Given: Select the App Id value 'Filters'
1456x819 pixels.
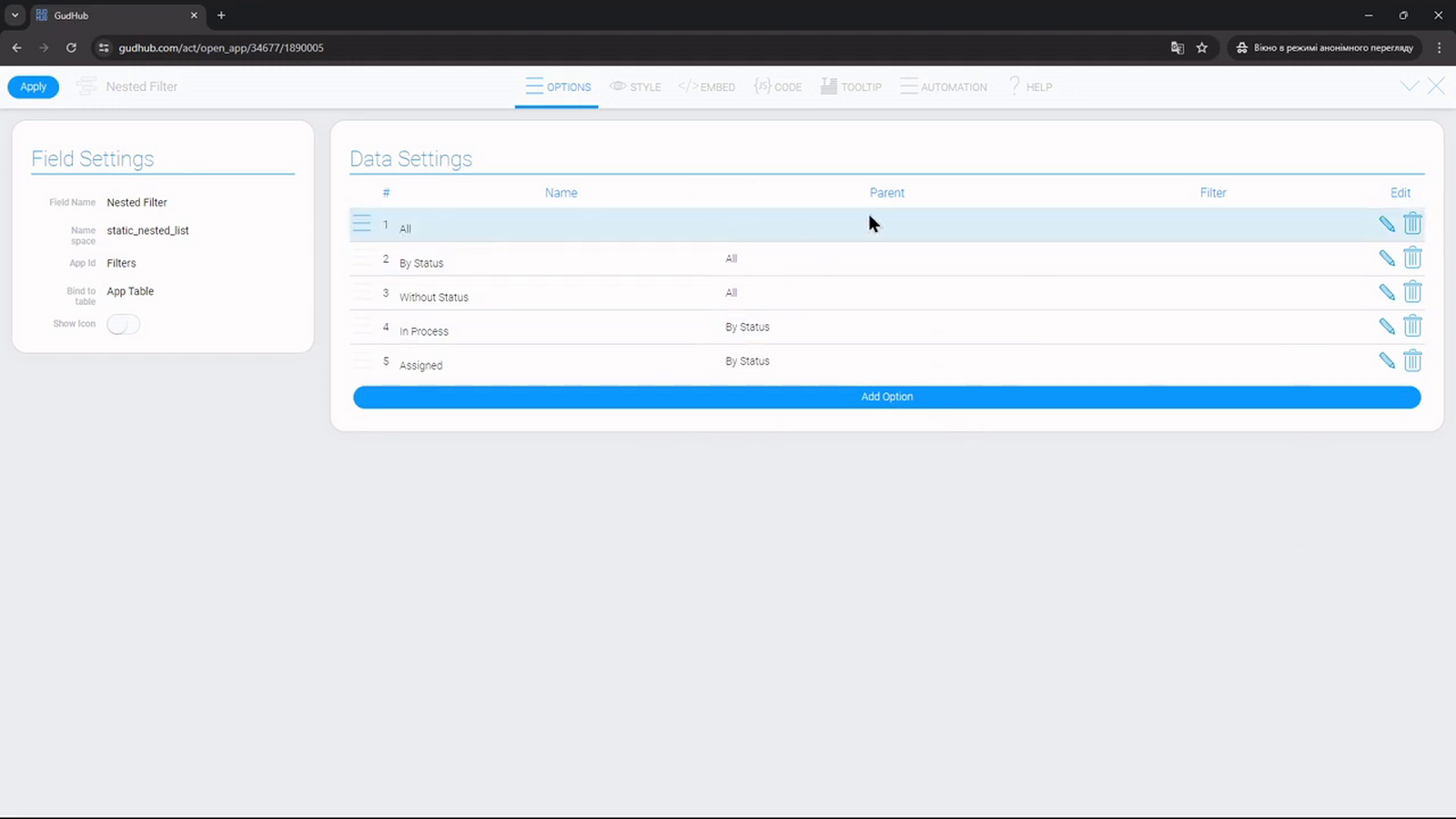Looking at the screenshot, I should coord(122,264).
